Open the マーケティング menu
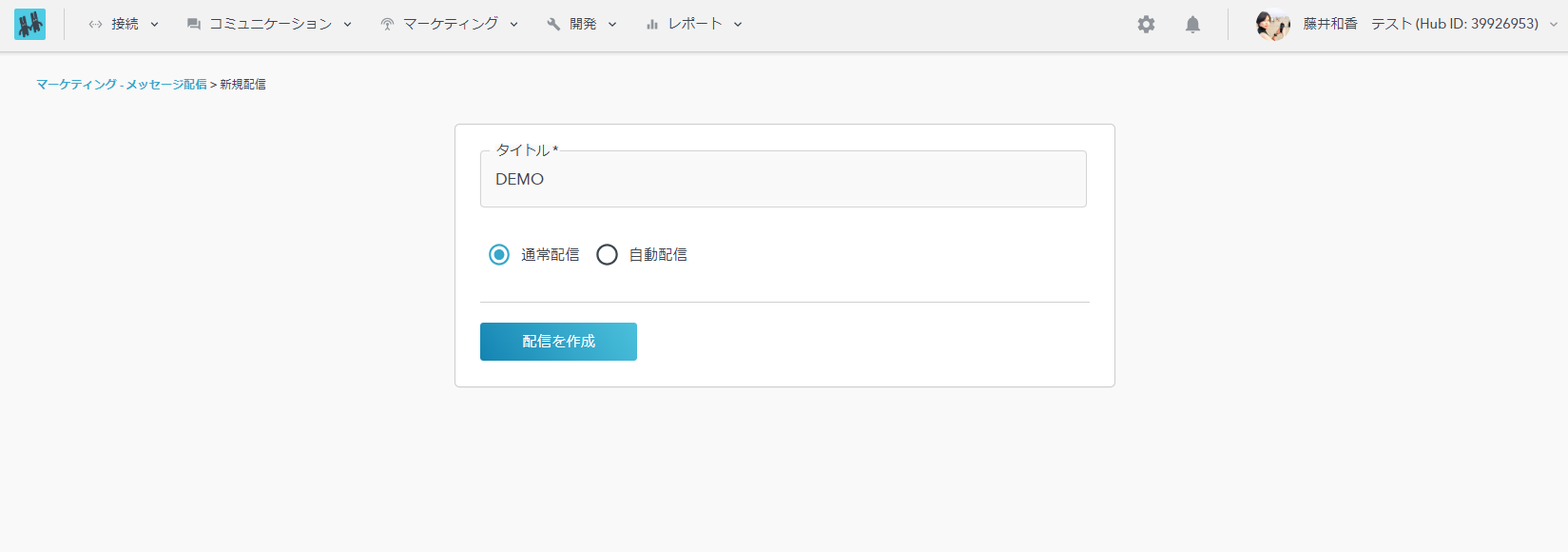This screenshot has height=552, width=1568. point(450,24)
